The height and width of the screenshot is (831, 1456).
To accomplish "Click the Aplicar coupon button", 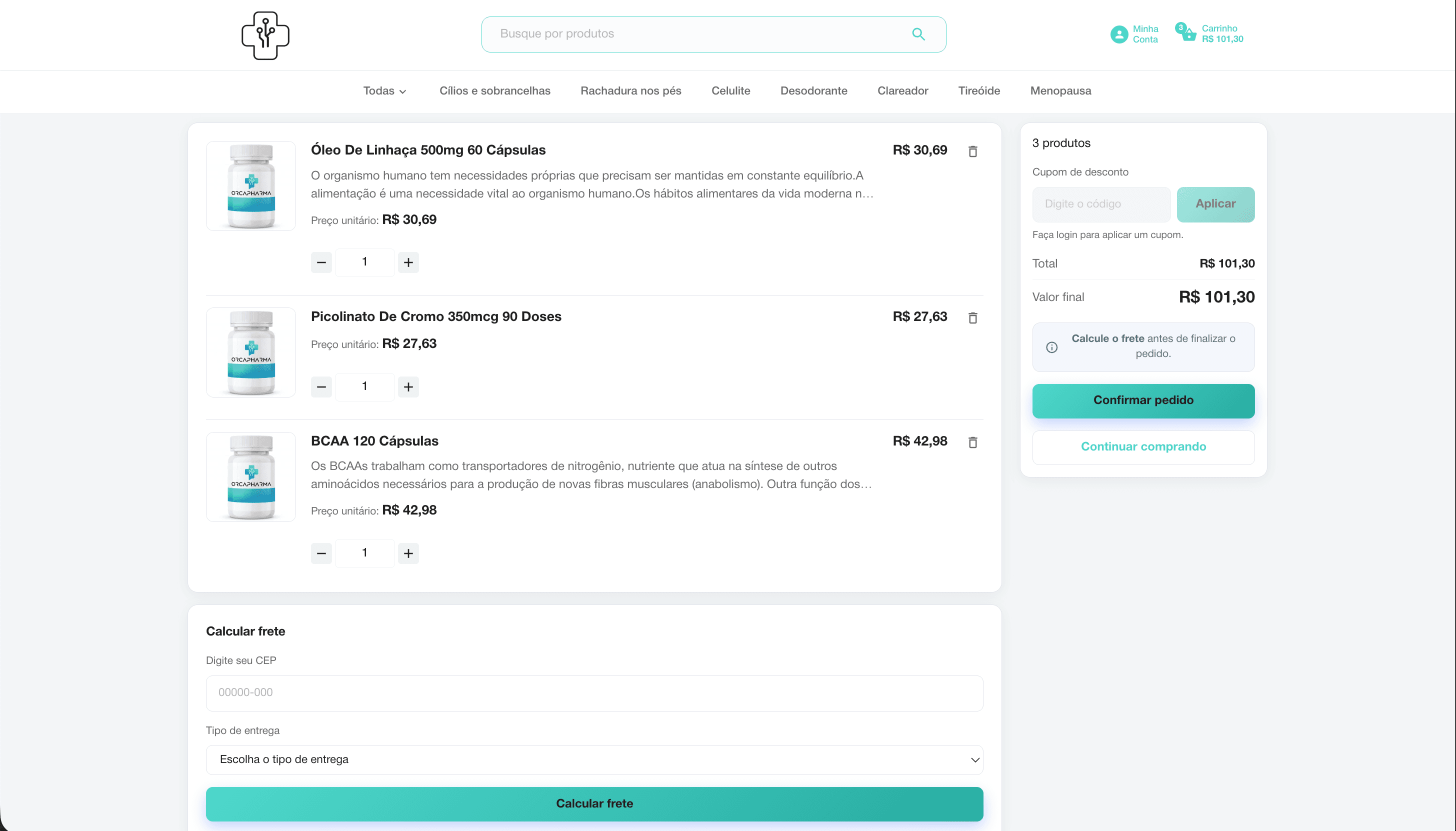I will (x=1215, y=204).
